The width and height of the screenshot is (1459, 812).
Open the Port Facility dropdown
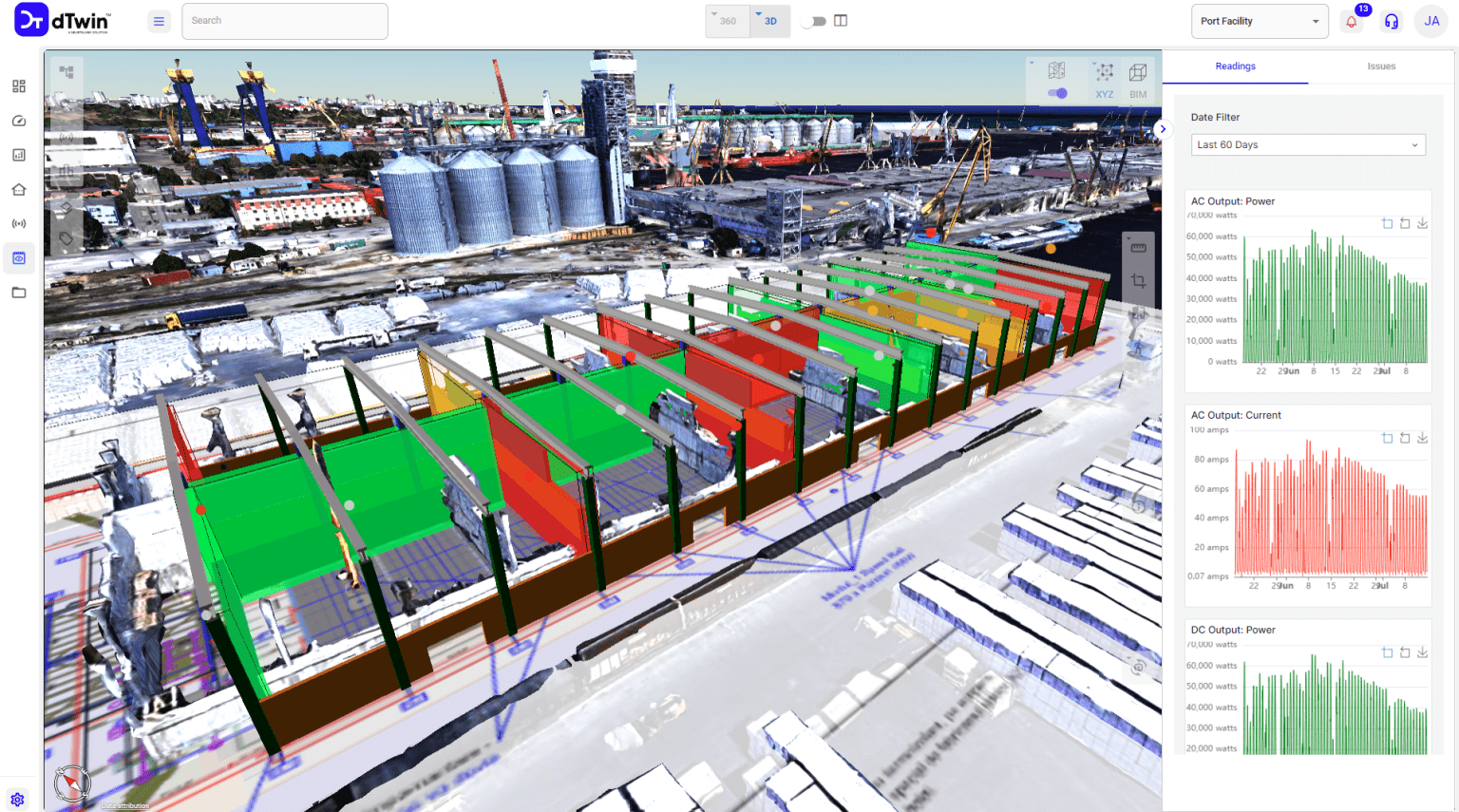(1260, 21)
